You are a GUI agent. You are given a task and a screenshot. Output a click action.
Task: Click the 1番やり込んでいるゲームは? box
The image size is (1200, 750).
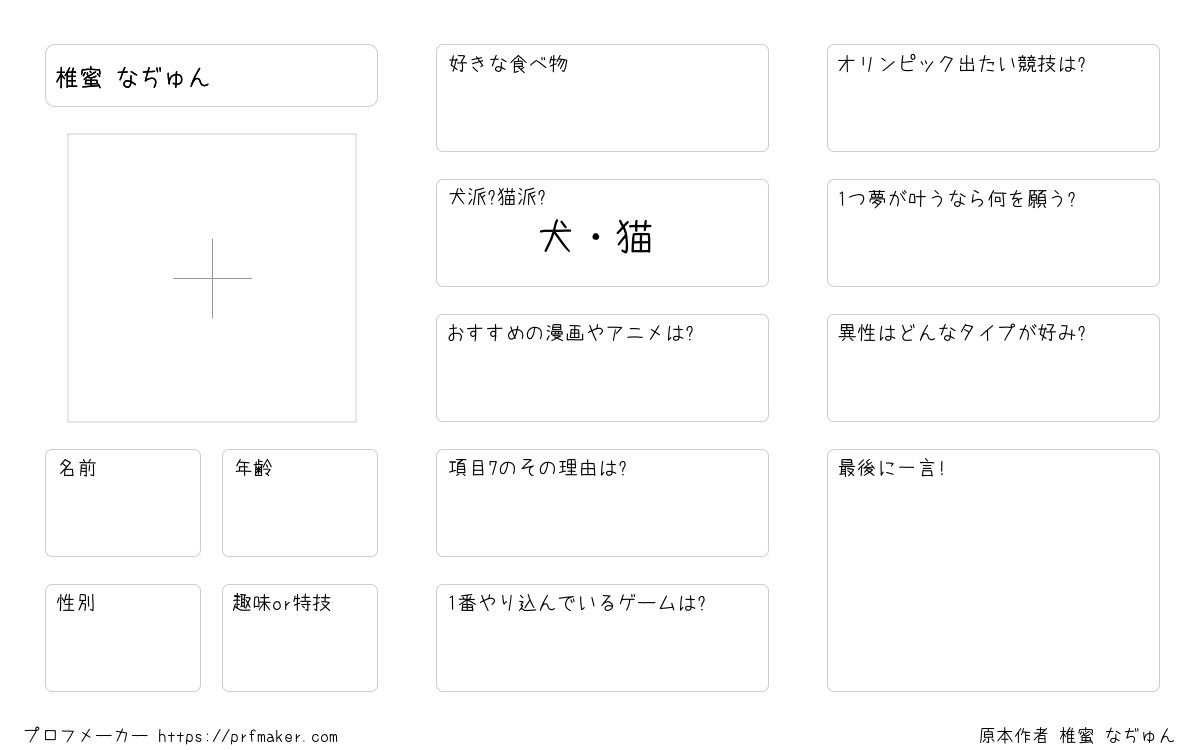tap(602, 638)
